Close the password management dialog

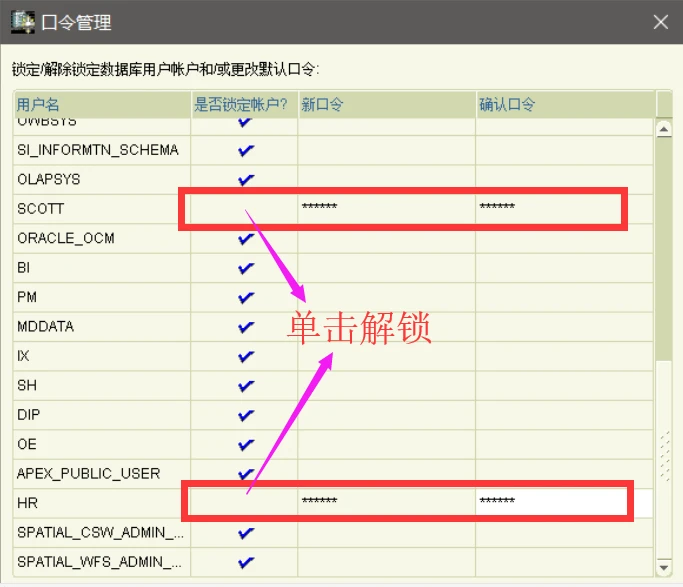(661, 22)
